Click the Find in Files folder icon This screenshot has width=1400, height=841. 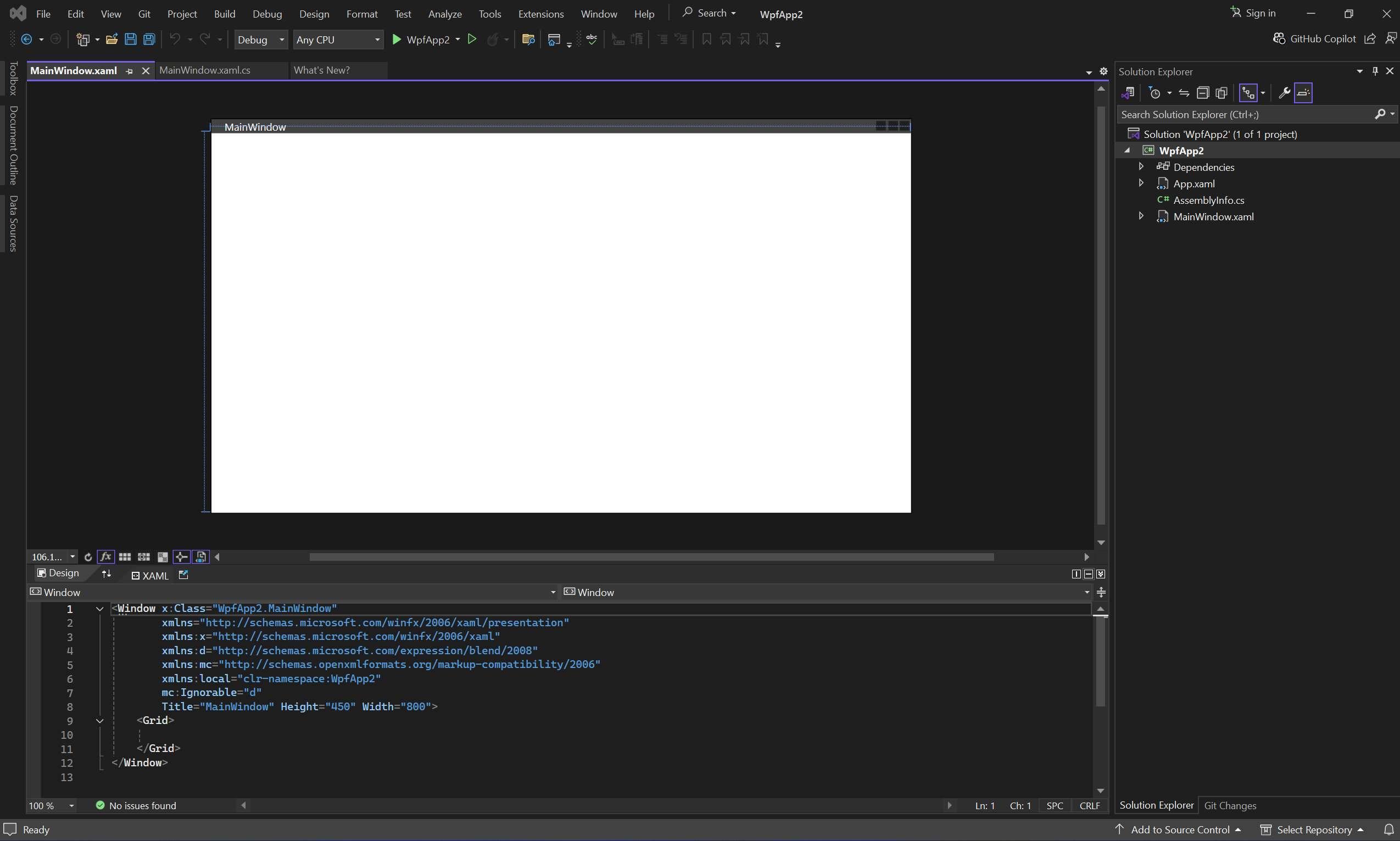tap(528, 39)
